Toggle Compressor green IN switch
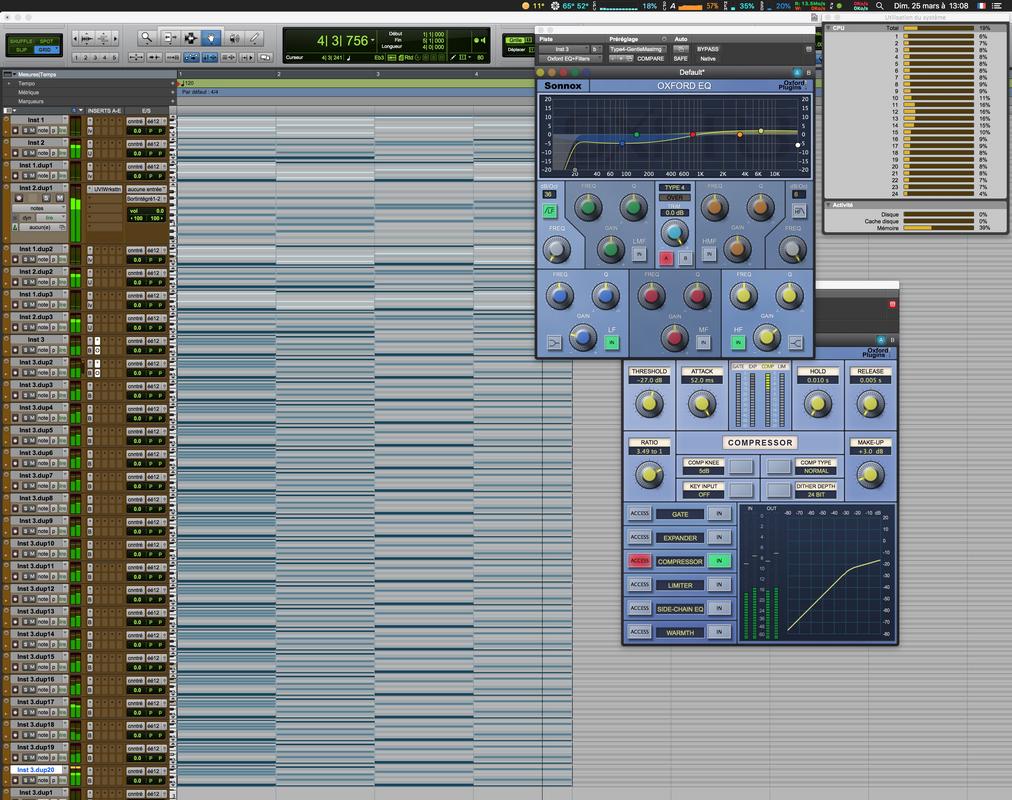Viewport: 1012px width, 800px height. [x=719, y=561]
